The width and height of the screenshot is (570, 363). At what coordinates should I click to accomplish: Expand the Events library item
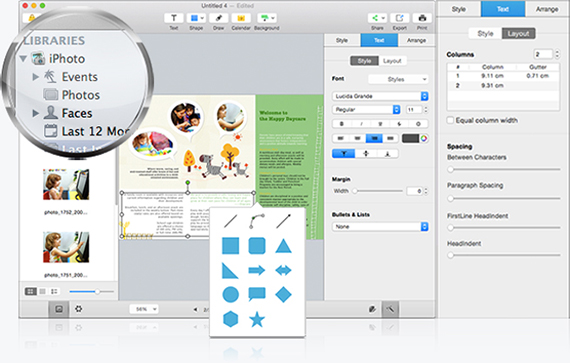point(35,77)
